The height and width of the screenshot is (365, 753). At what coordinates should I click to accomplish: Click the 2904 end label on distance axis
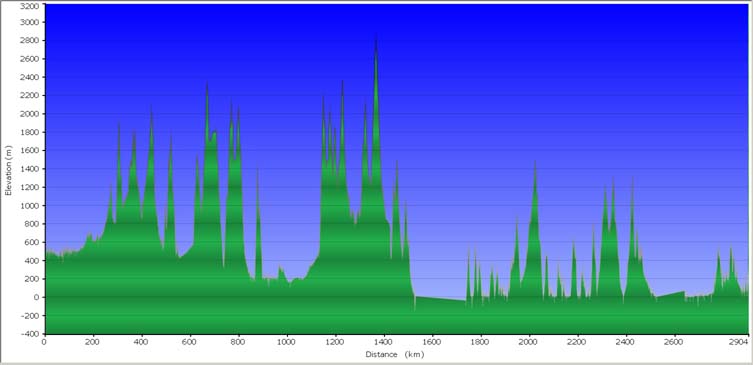(x=739, y=342)
